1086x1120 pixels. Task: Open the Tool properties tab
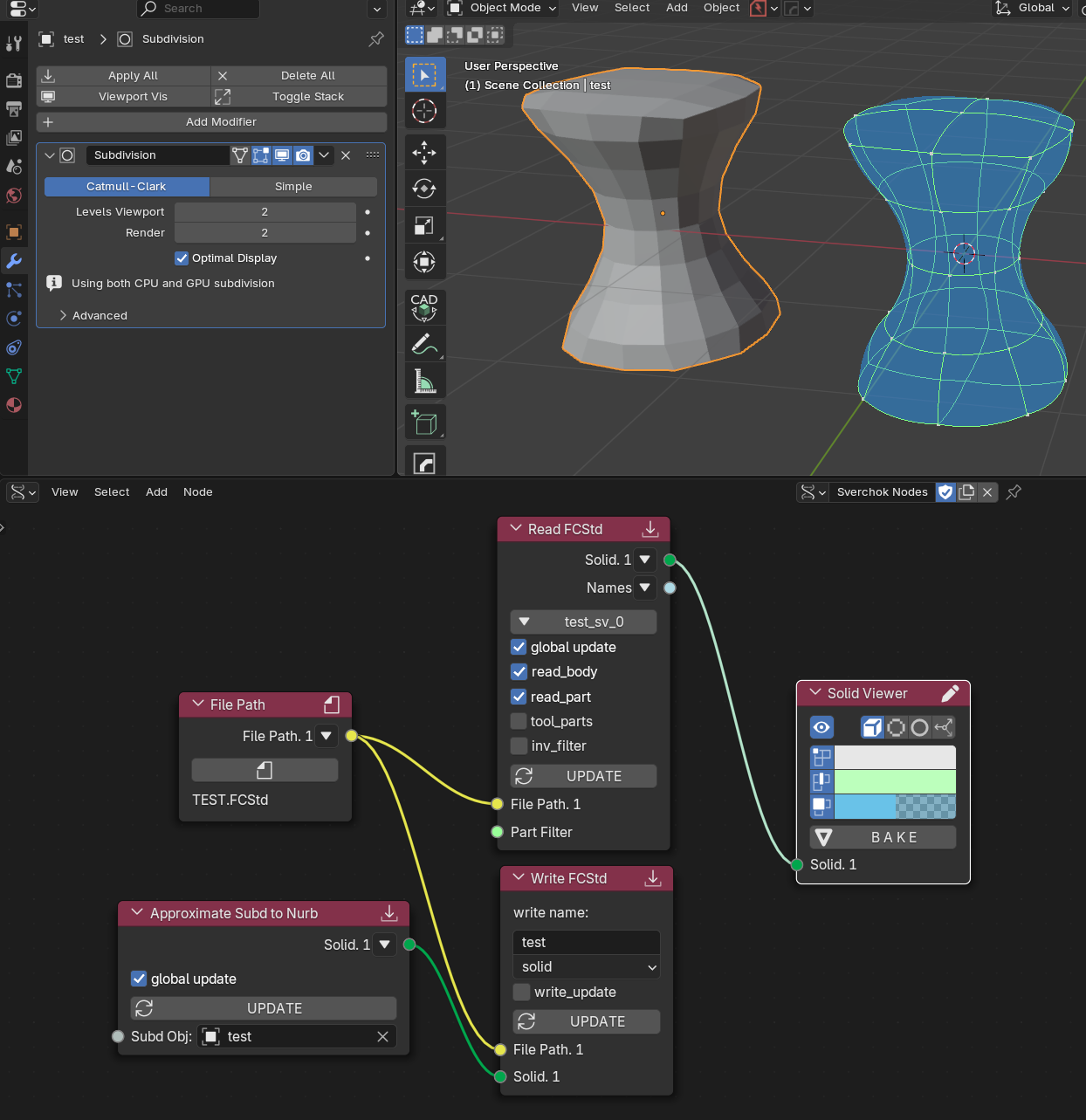pos(14,43)
